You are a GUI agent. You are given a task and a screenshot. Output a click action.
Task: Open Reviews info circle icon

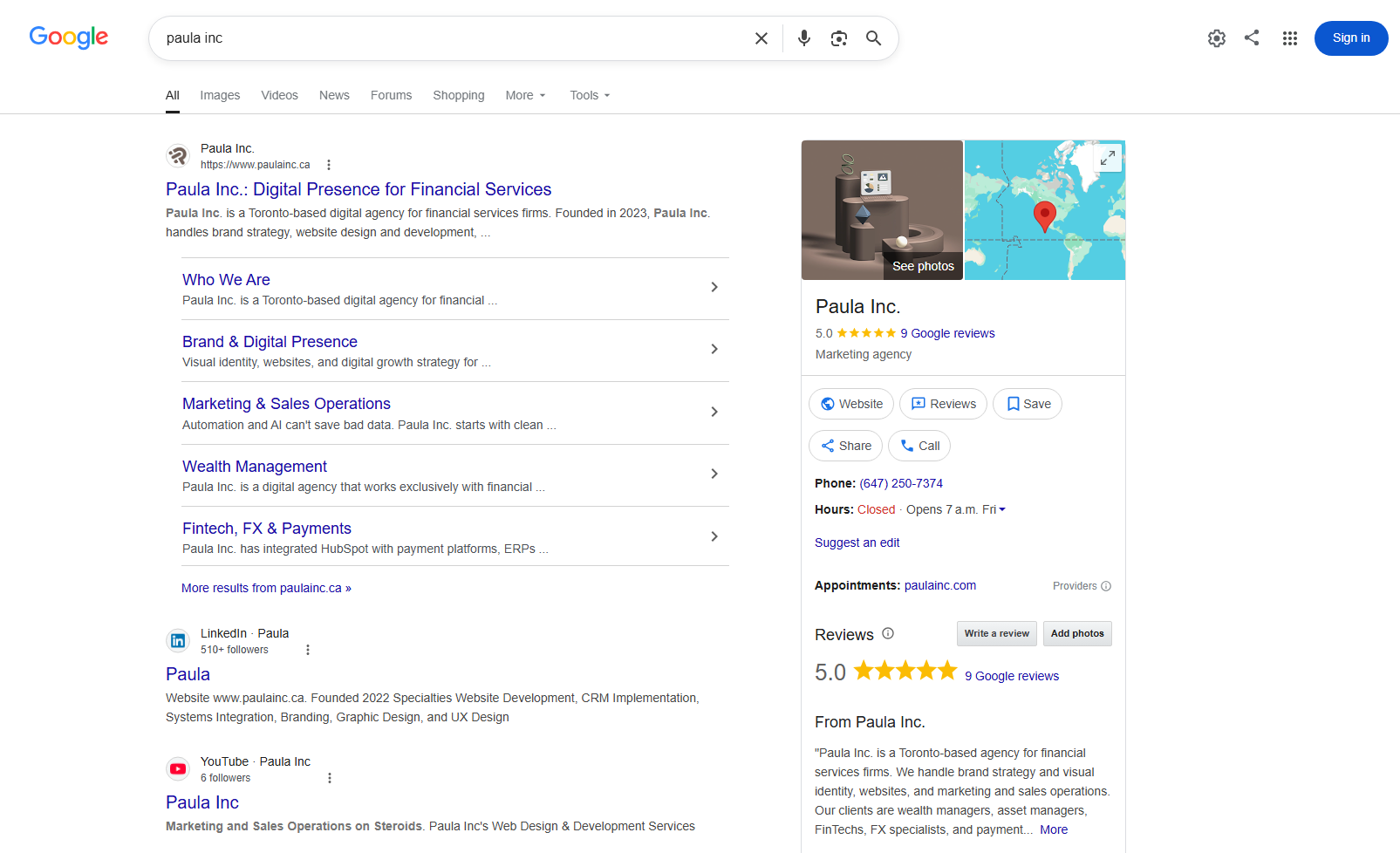[888, 634]
